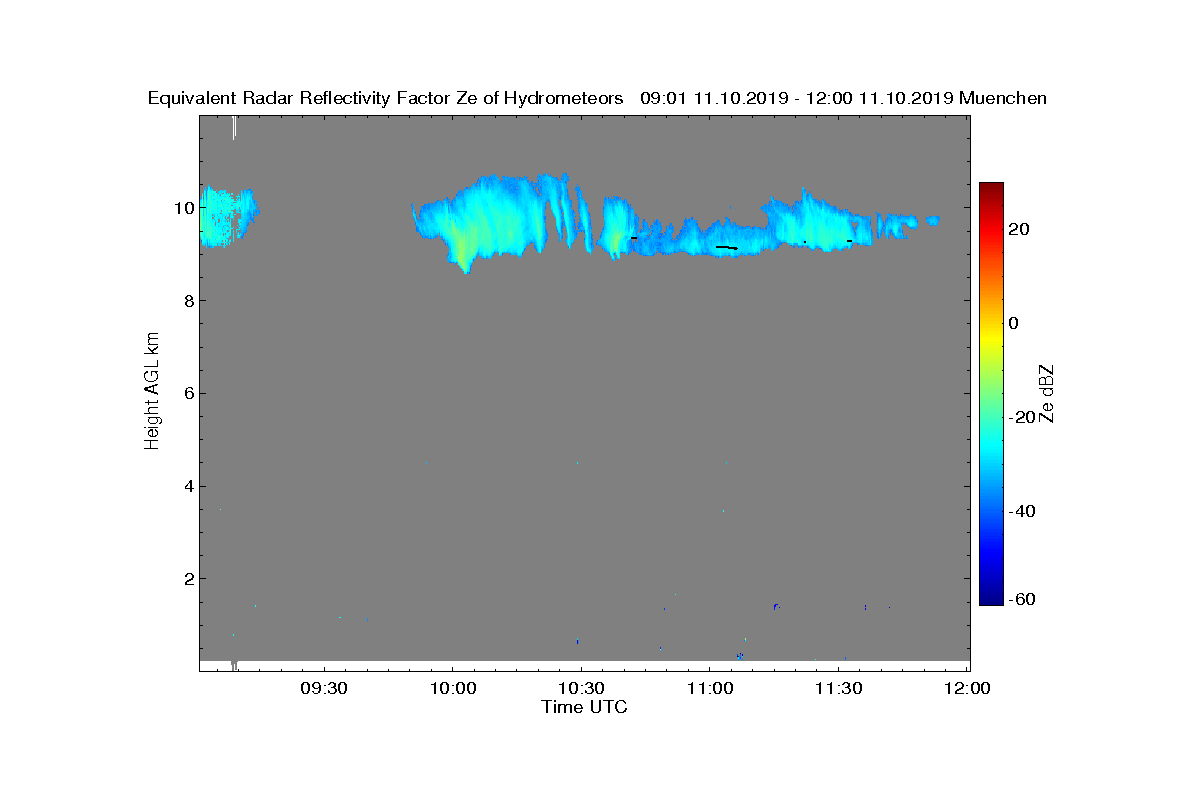Click the date range text '09:01 11.10.2019 - 12:00 11.10.2019'
This screenshot has width=1200, height=800.
tap(797, 98)
